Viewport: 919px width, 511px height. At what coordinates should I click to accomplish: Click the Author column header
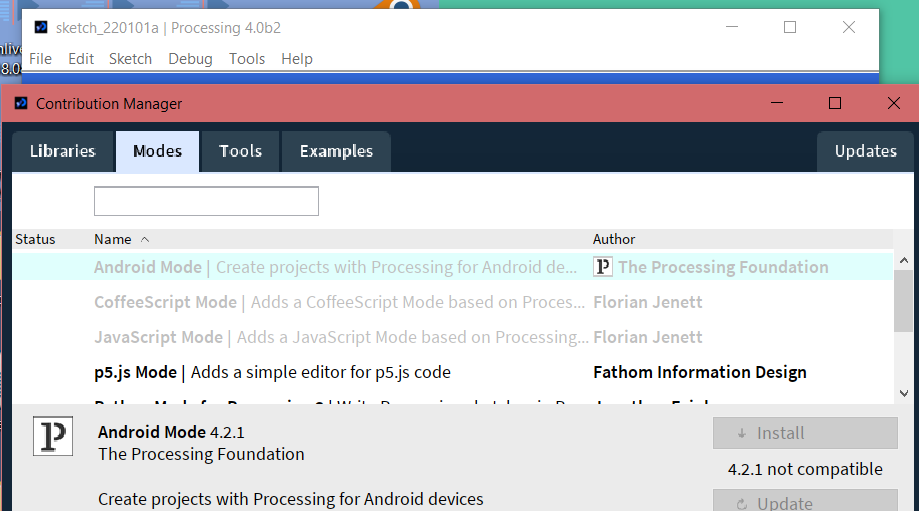click(614, 239)
